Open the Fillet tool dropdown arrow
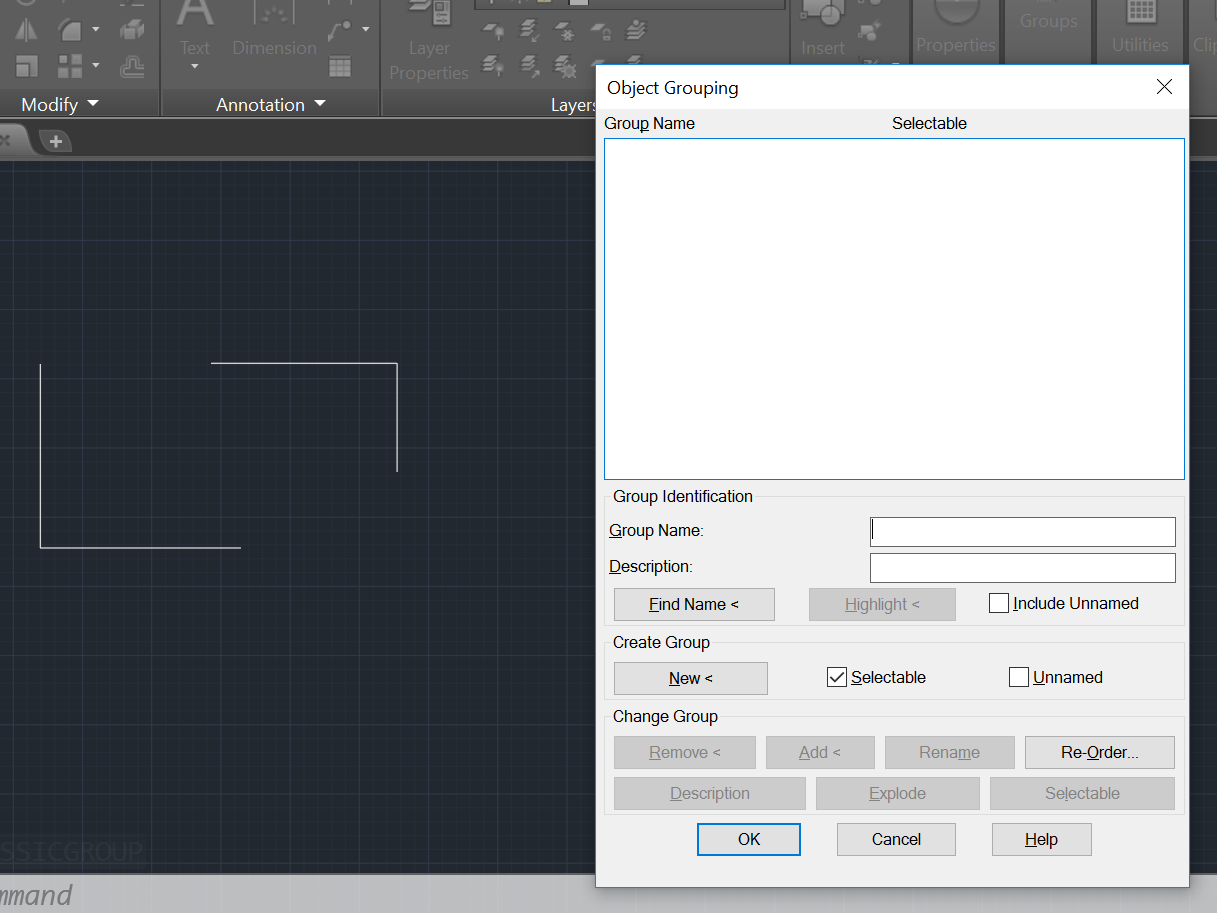 pyautogui.click(x=96, y=30)
